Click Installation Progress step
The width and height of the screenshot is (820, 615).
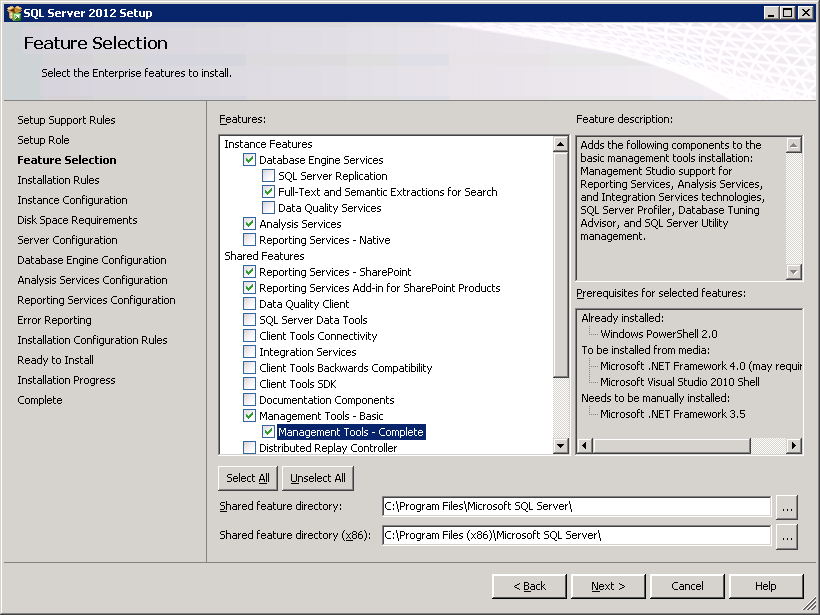point(66,380)
